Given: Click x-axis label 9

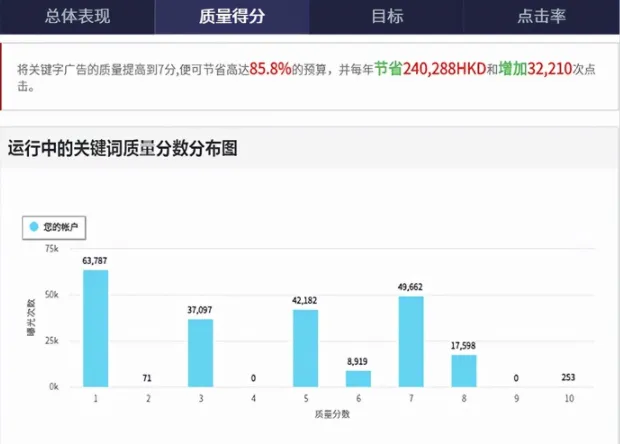Looking at the screenshot, I should (x=516, y=399).
